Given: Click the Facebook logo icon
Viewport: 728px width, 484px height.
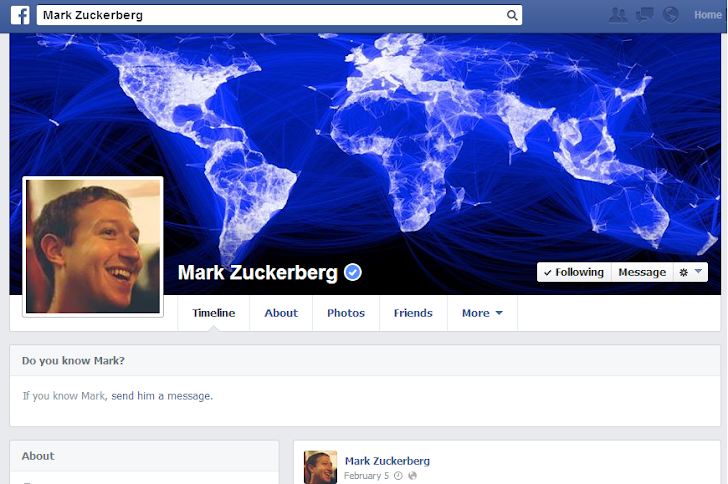Looking at the screenshot, I should (20, 15).
